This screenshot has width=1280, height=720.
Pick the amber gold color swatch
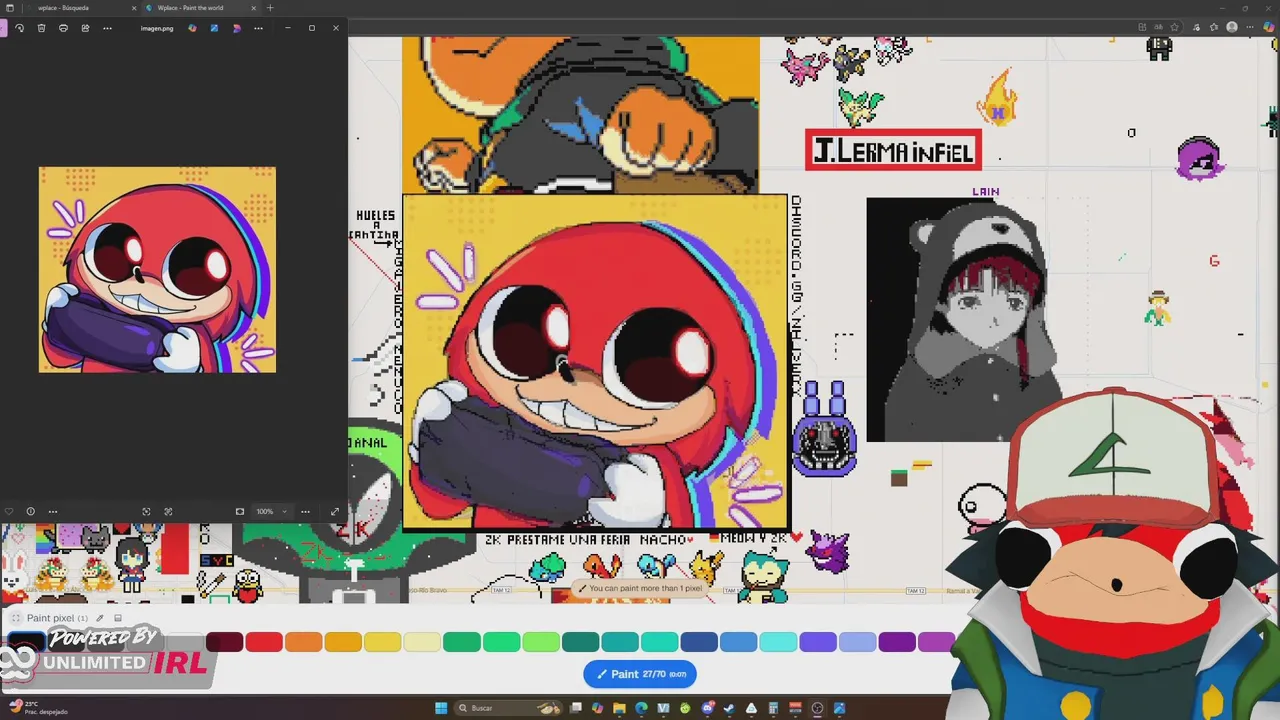click(343, 642)
